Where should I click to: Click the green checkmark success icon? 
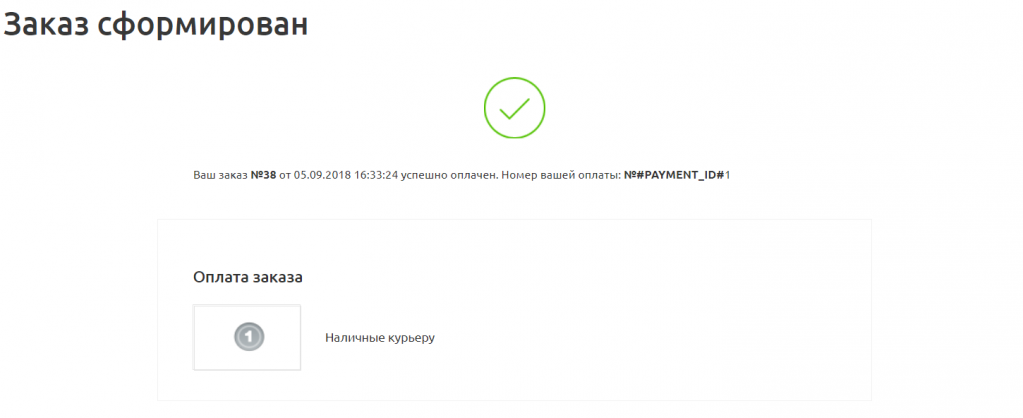click(x=514, y=108)
